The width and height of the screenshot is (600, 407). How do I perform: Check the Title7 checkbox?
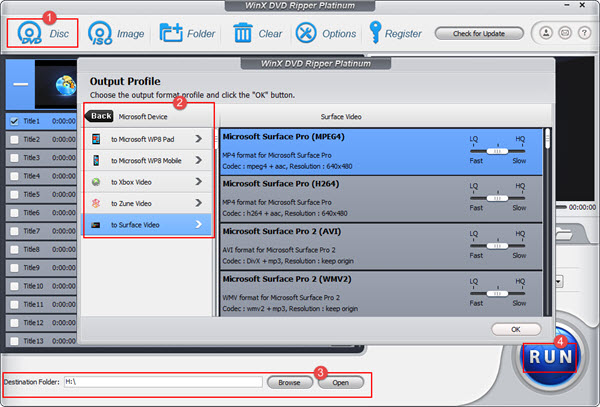click(x=14, y=231)
